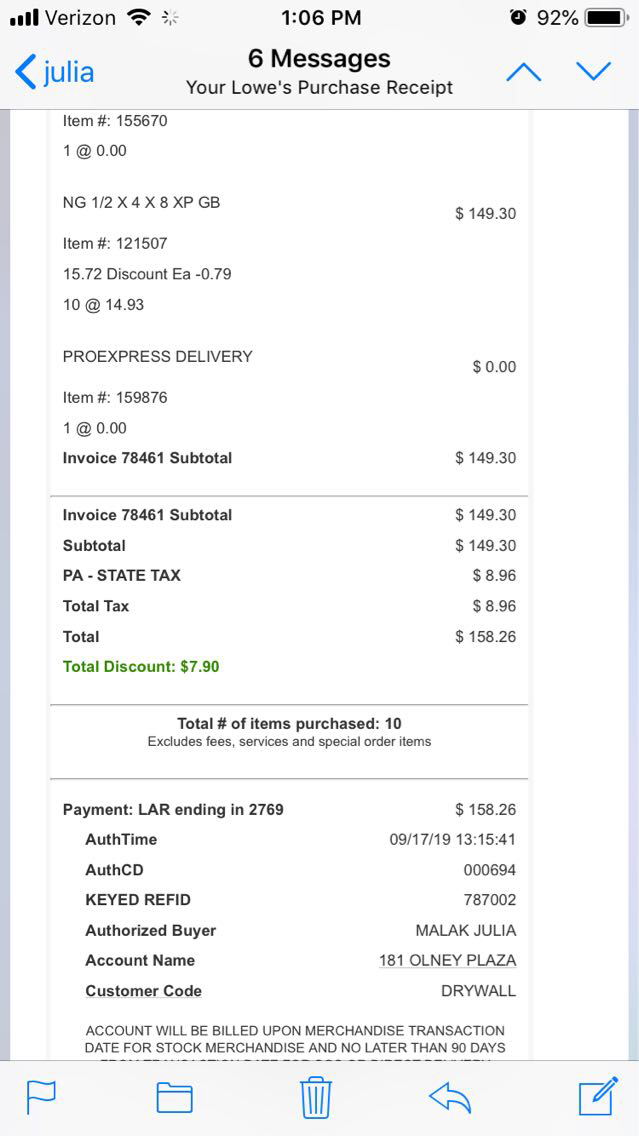Tap the green Total Discount text
The width and height of the screenshot is (639, 1136).
coord(141,666)
